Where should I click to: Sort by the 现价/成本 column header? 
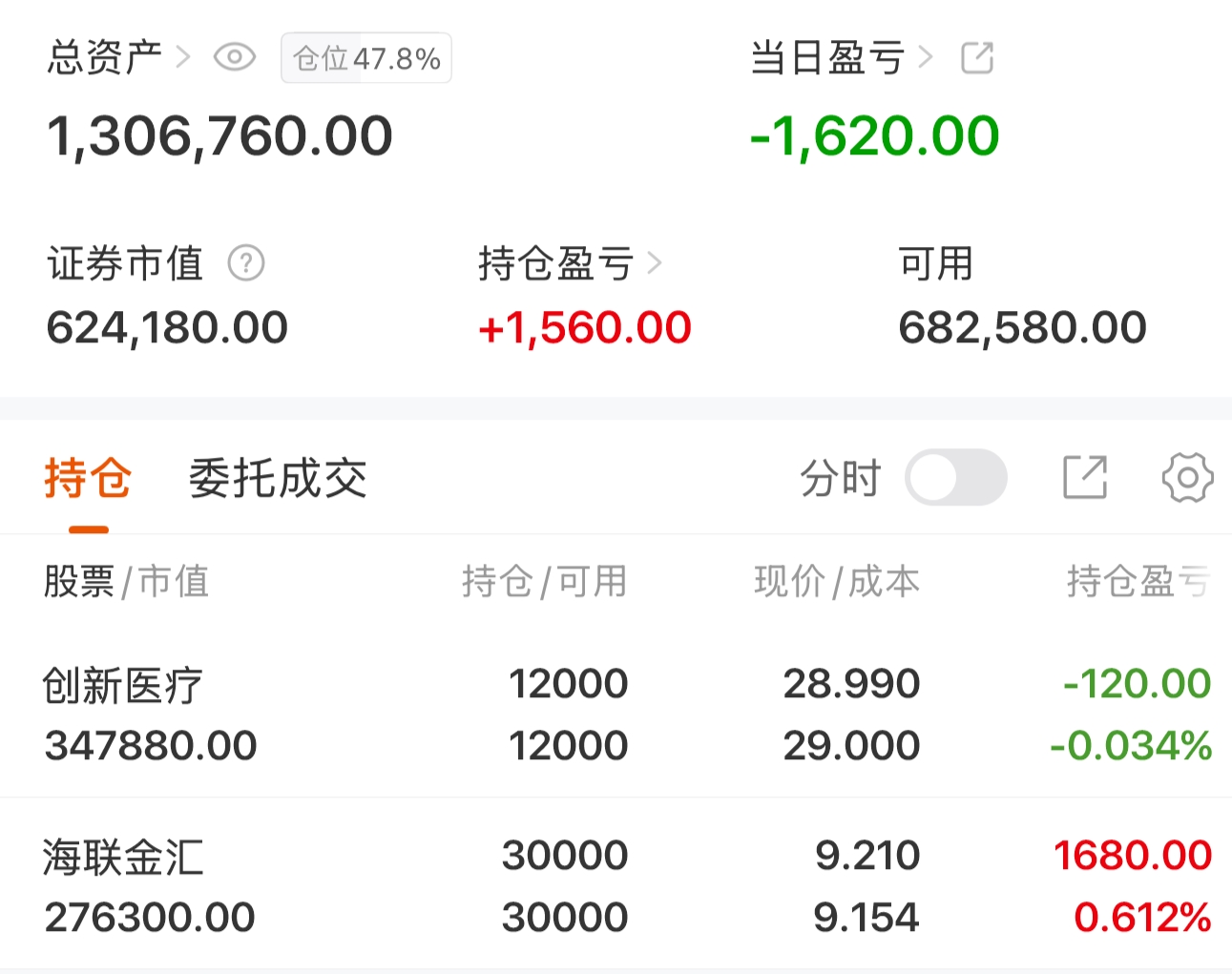[836, 581]
